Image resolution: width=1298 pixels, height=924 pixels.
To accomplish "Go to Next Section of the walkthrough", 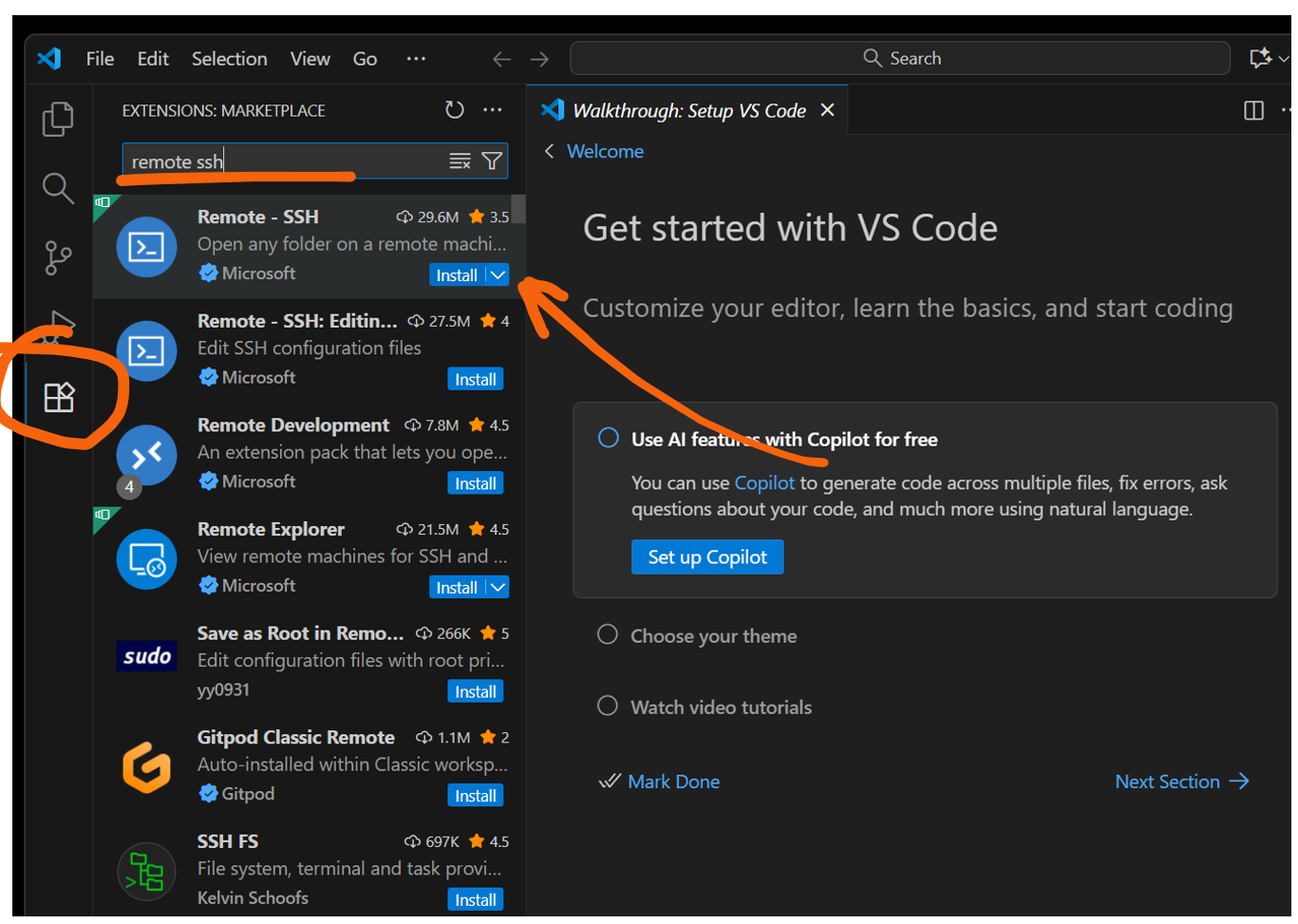I will tap(1181, 782).
